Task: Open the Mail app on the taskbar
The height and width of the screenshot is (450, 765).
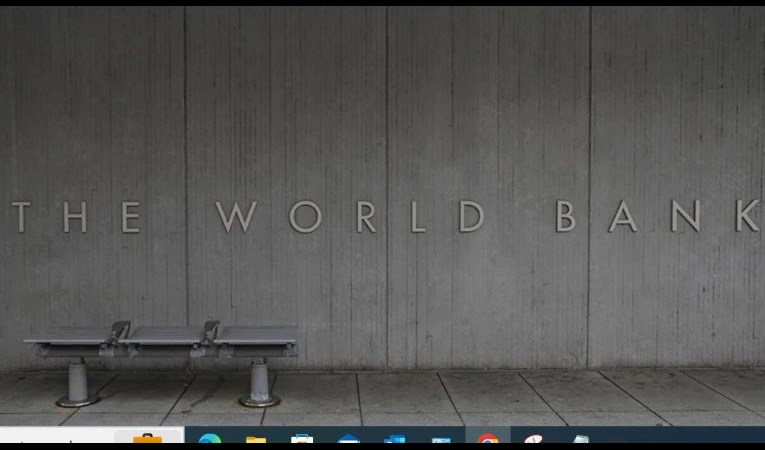Action: [348, 438]
